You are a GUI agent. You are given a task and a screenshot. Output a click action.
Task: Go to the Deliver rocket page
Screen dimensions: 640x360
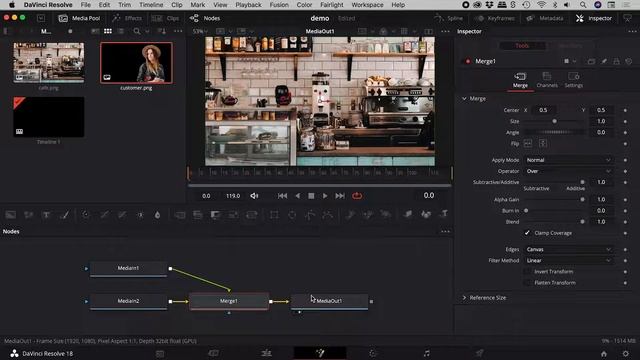(479, 353)
